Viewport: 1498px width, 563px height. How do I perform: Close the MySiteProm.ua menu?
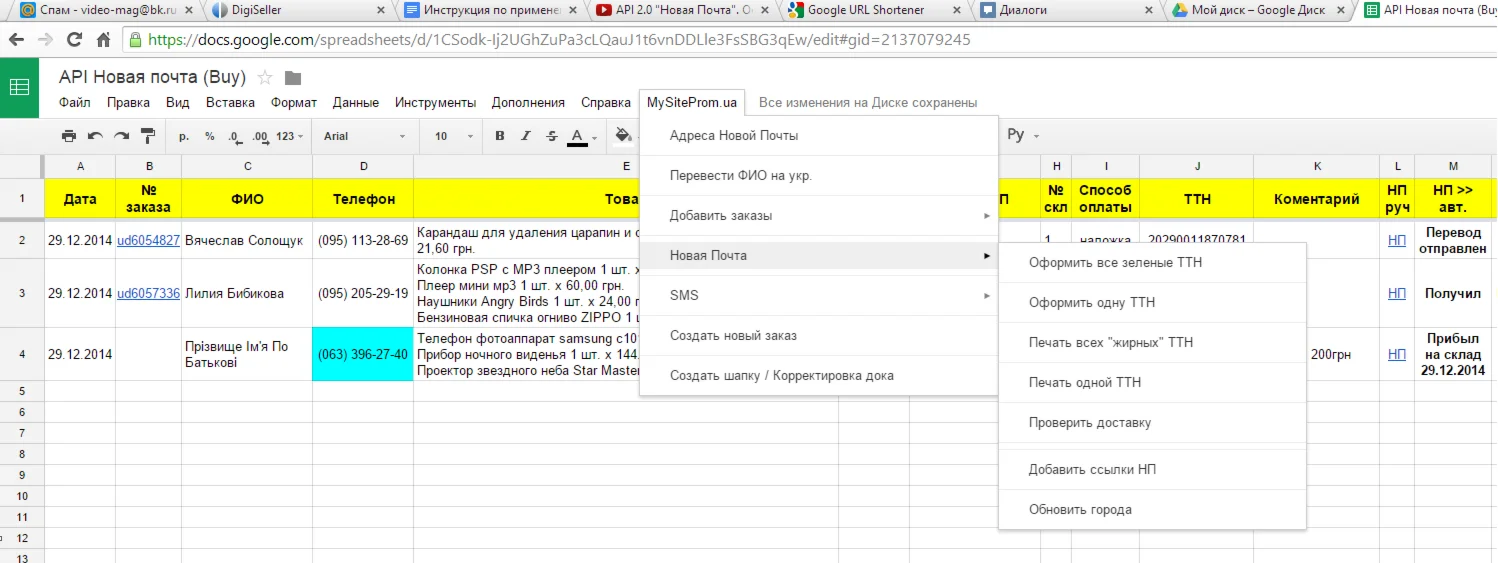point(692,103)
